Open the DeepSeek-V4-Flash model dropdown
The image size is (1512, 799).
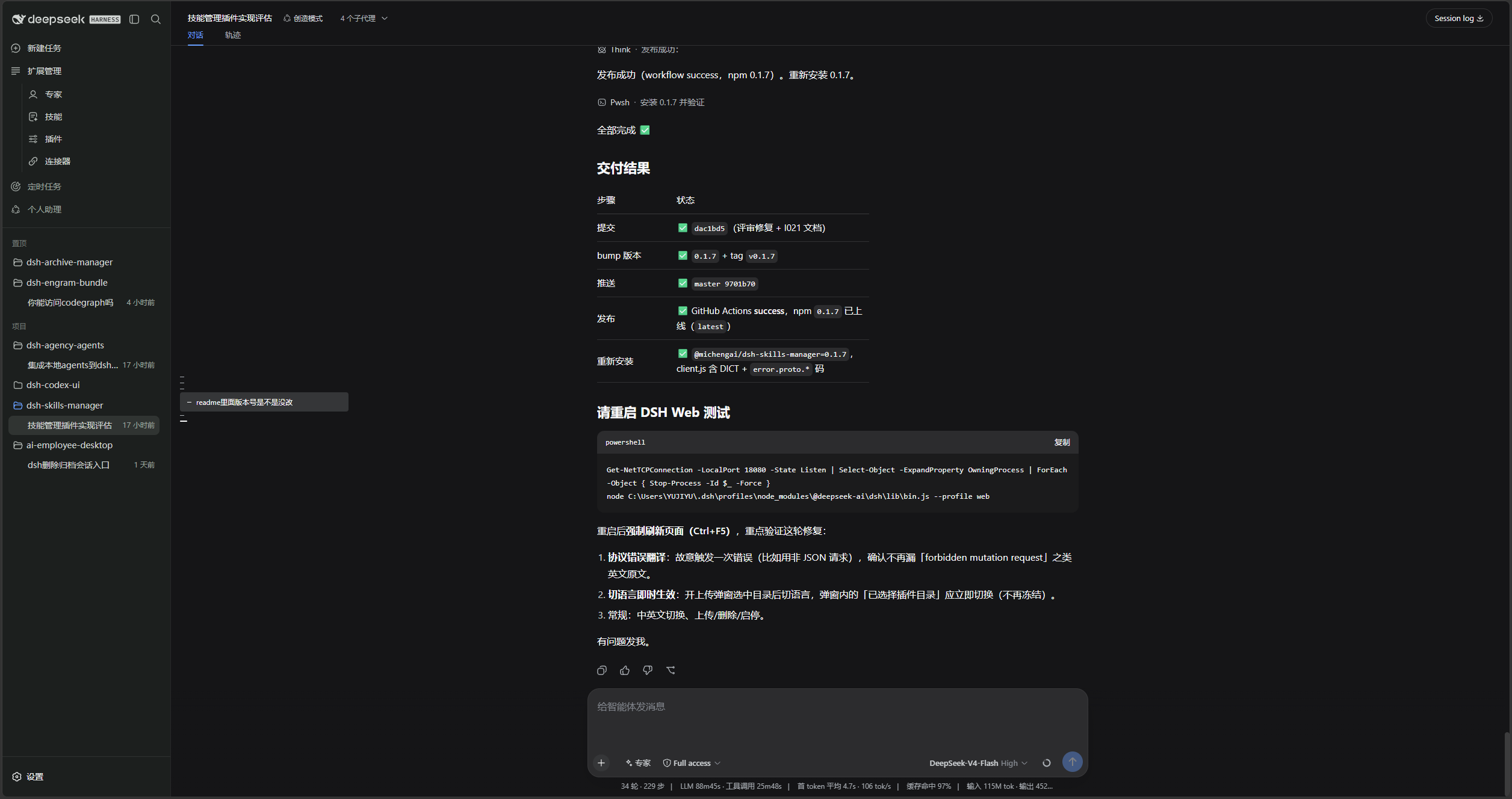[978, 763]
